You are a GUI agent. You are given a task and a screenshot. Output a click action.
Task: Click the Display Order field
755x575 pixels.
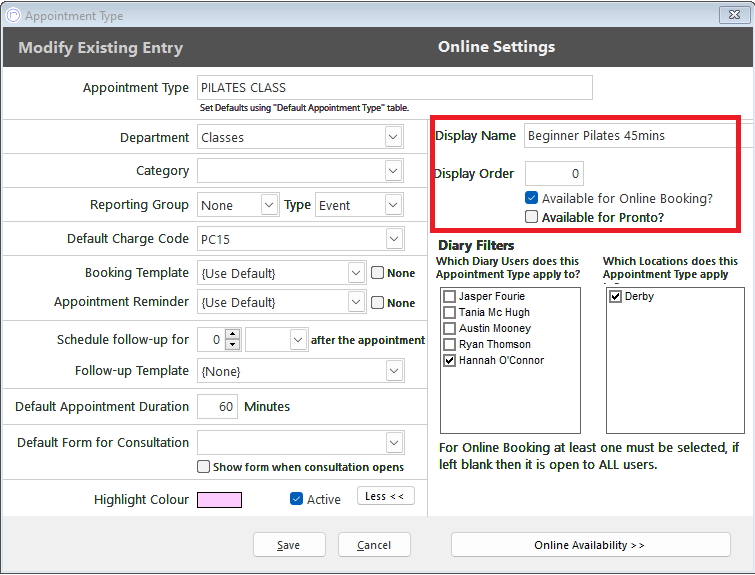[x=554, y=173]
